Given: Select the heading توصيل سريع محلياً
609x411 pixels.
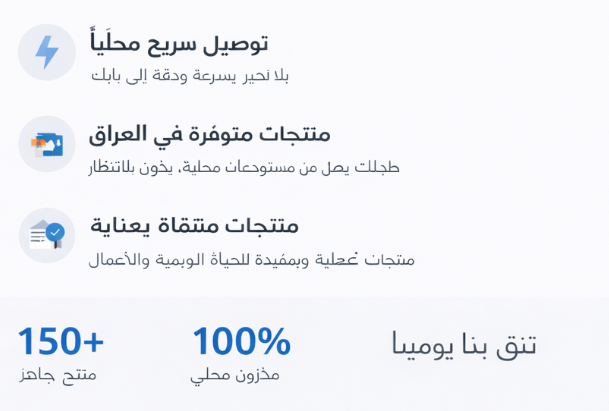Looking at the screenshot, I should 179,43.
